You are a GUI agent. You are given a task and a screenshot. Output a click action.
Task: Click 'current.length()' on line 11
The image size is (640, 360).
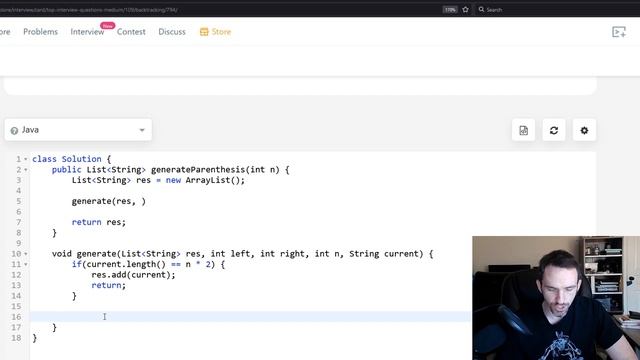(x=126, y=264)
